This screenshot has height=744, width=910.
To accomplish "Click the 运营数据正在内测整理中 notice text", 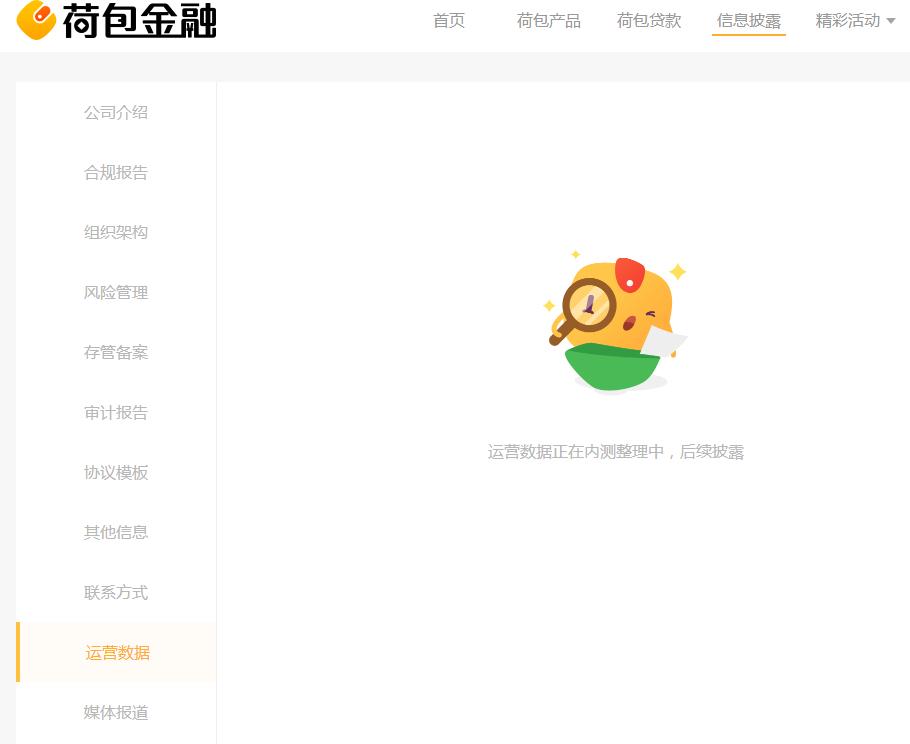I will [615, 452].
